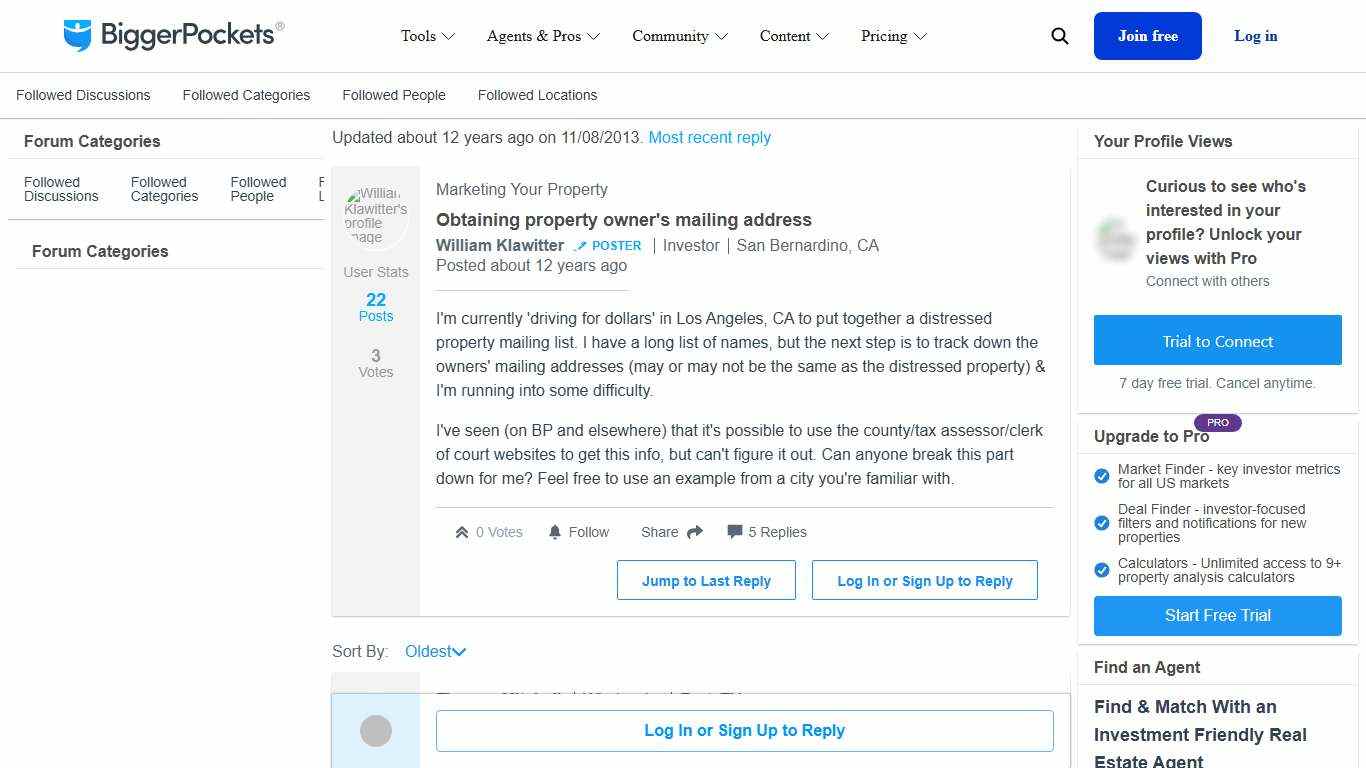This screenshot has width=1366, height=768.
Task: Follow the Most recent reply link
Action: point(709,138)
